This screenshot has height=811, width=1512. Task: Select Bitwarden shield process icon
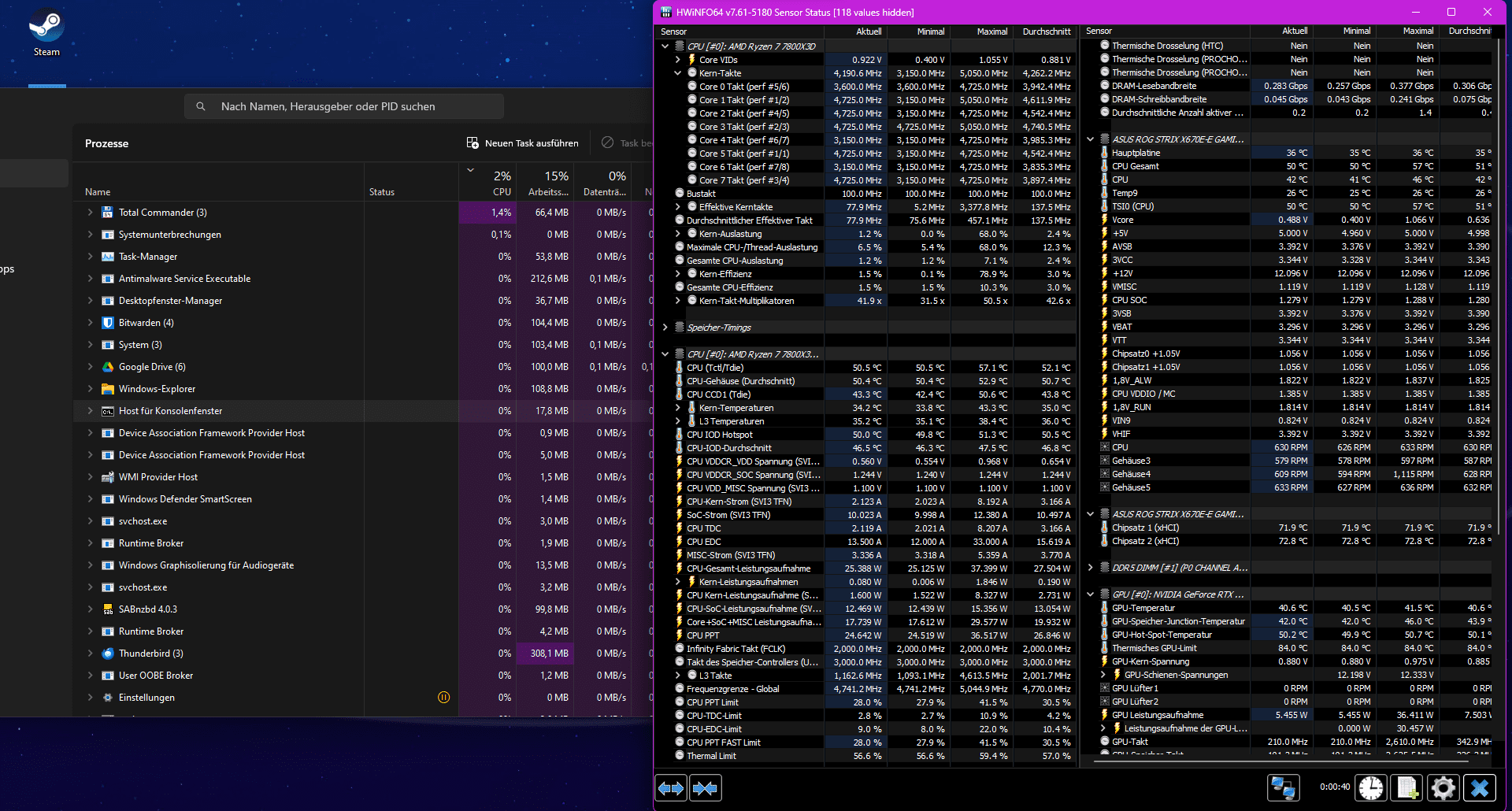tap(108, 323)
